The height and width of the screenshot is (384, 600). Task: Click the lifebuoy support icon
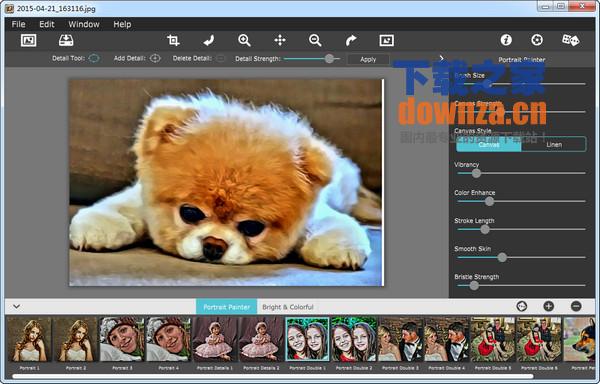(537, 40)
